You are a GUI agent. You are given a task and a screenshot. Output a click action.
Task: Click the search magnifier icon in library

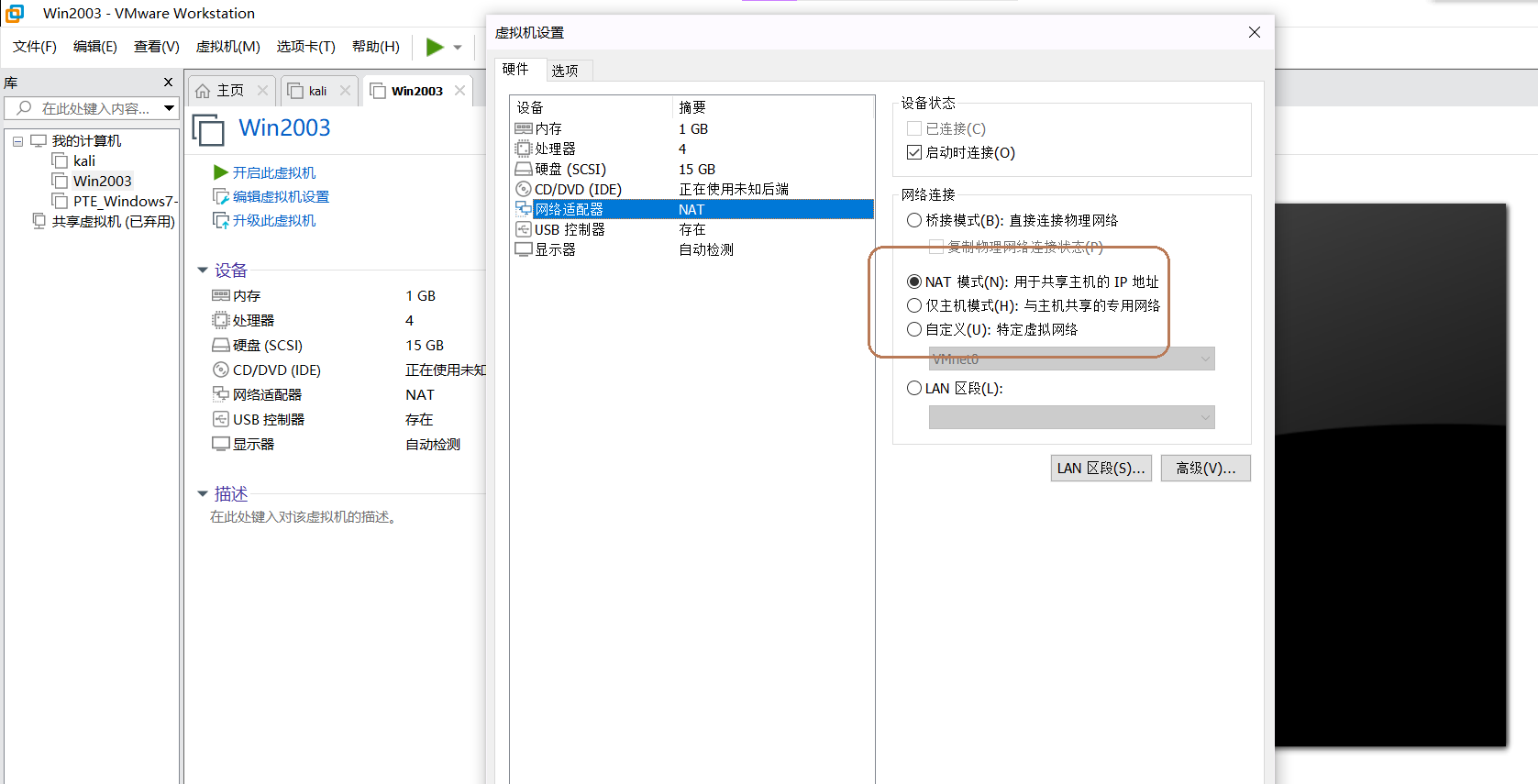25,108
